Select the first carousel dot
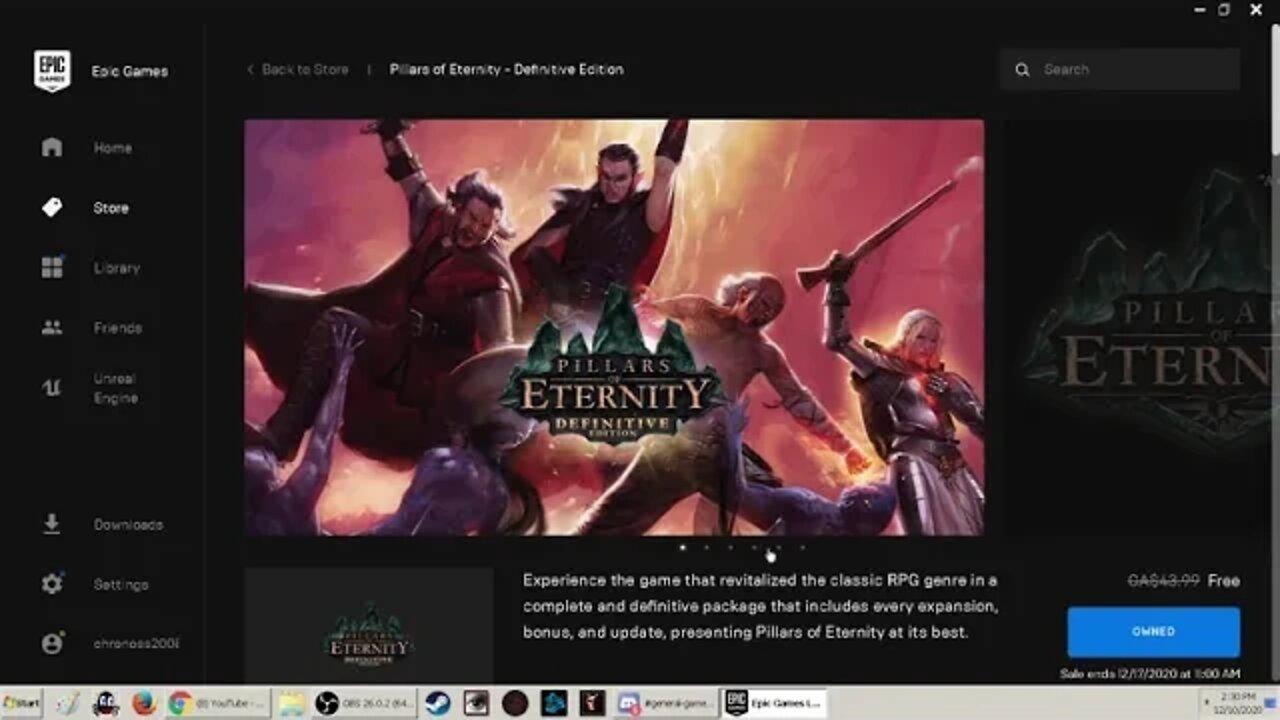Viewport: 1280px width, 720px height. click(683, 547)
